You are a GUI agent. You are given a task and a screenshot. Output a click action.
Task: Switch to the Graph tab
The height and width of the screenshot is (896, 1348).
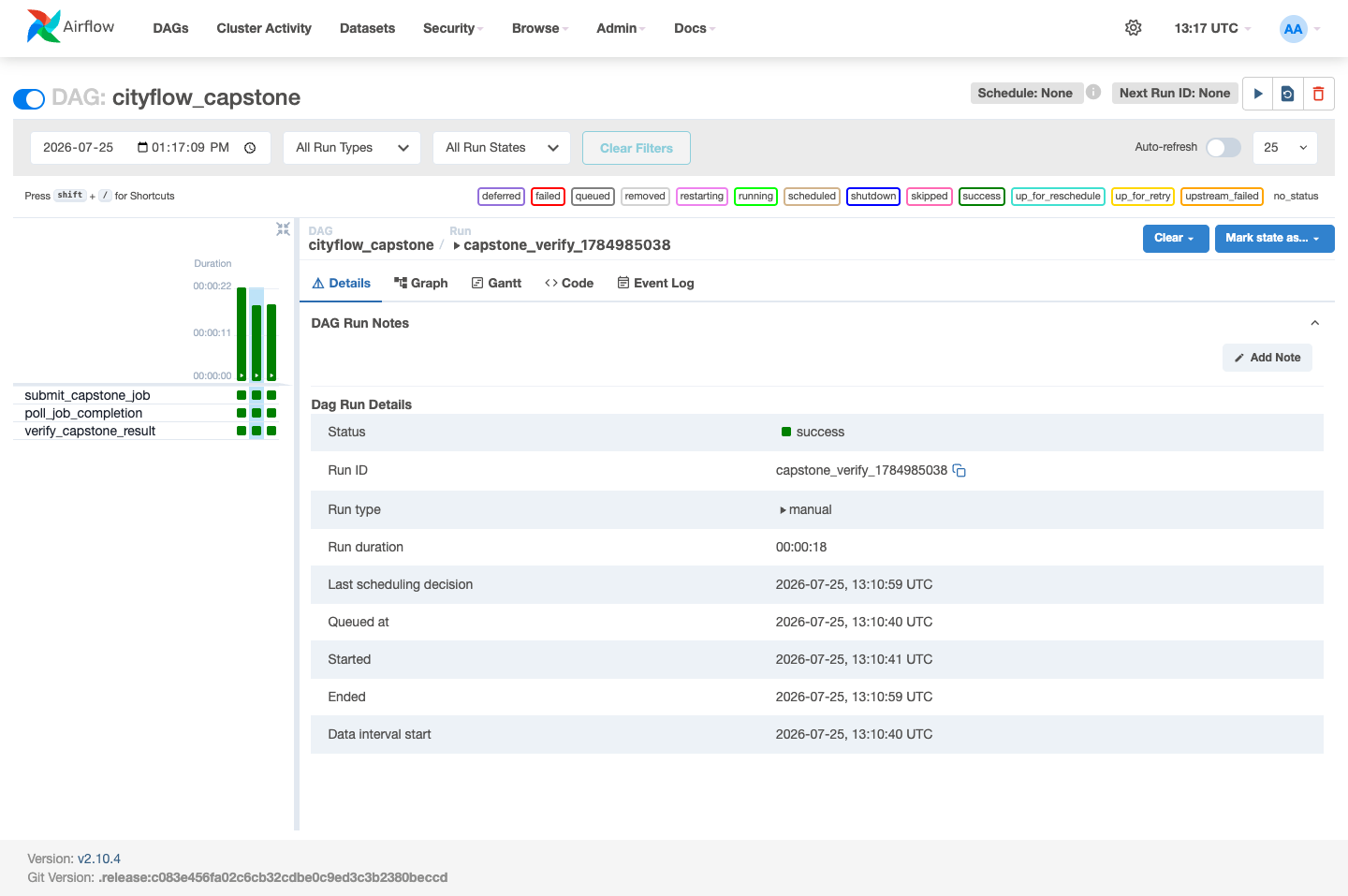(x=420, y=284)
